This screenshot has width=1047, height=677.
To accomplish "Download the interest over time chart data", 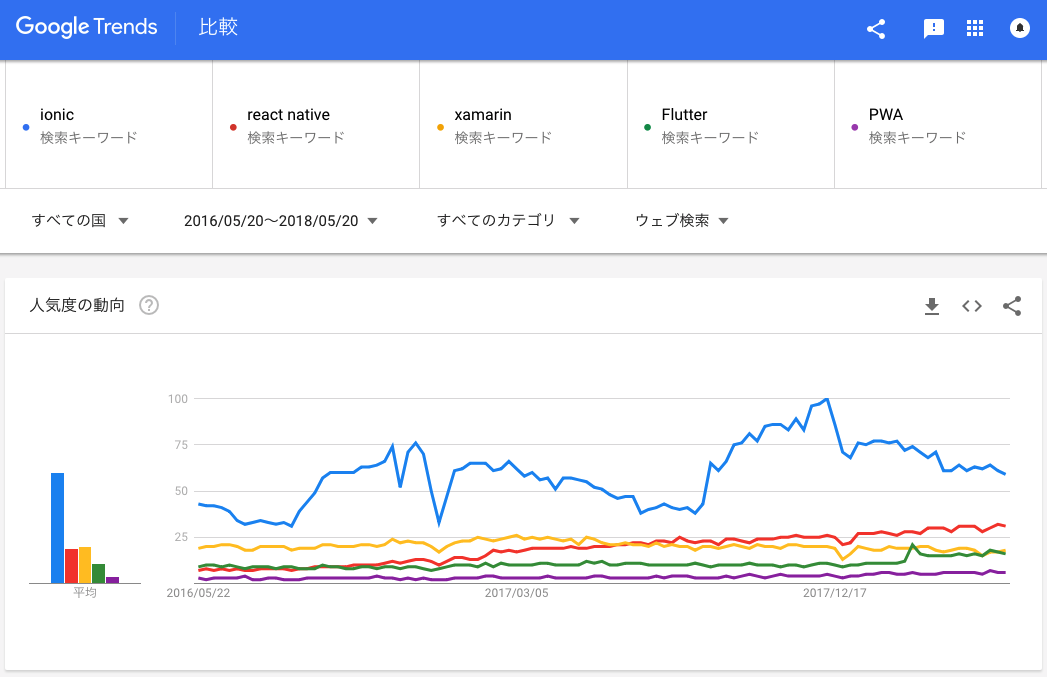I will click(932, 306).
